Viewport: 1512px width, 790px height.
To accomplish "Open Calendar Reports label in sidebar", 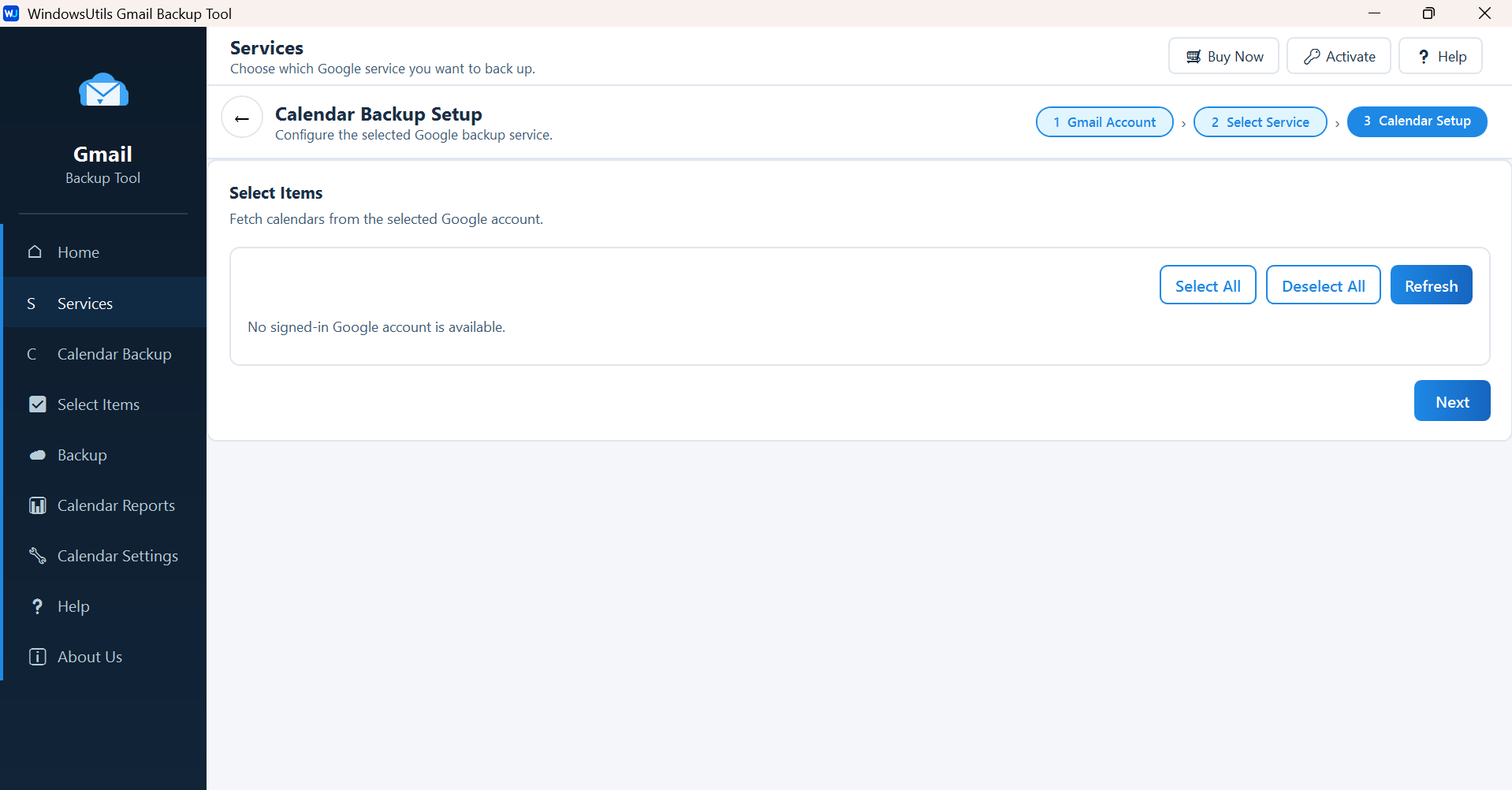I will 116,505.
